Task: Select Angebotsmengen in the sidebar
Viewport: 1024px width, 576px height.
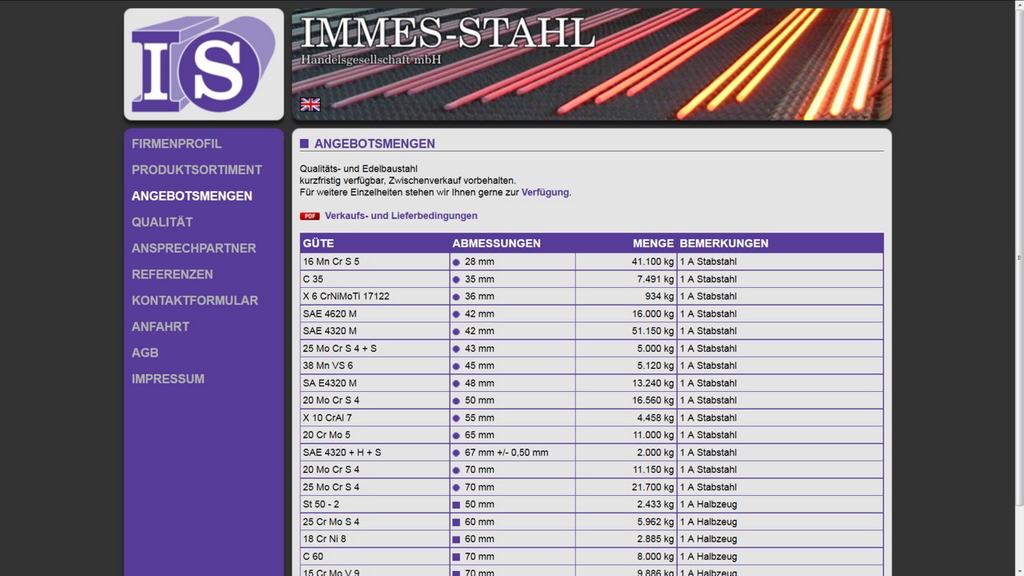Action: [x=192, y=196]
